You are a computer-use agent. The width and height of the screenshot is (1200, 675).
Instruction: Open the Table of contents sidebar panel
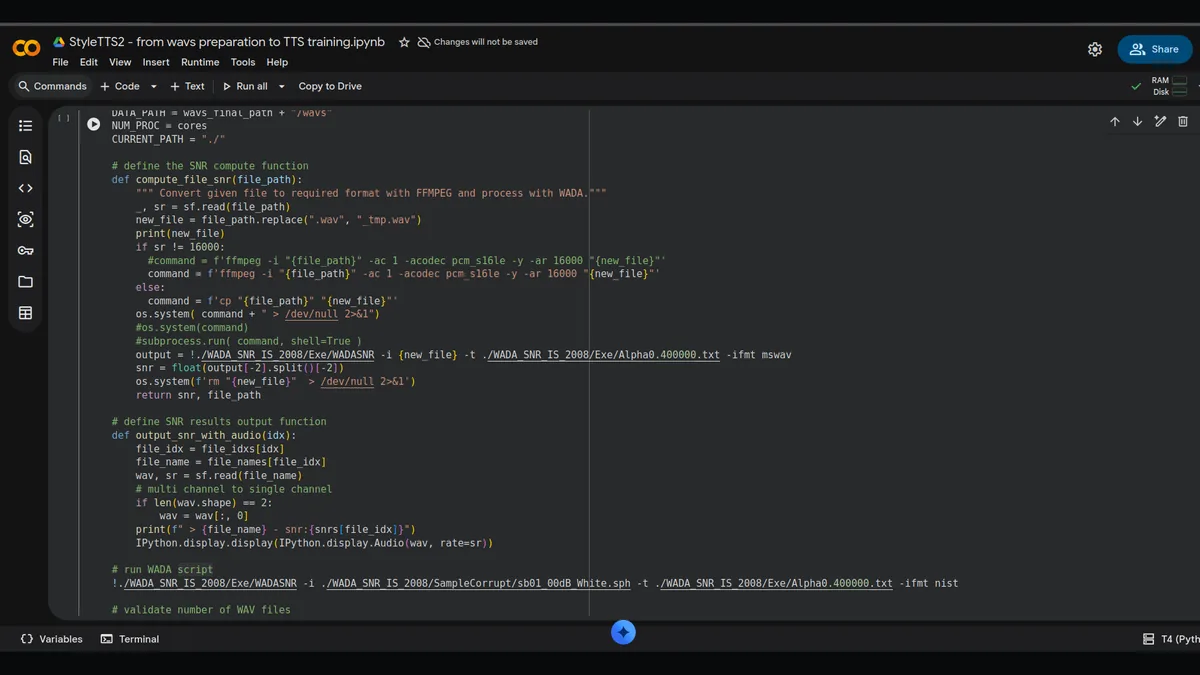(26, 125)
